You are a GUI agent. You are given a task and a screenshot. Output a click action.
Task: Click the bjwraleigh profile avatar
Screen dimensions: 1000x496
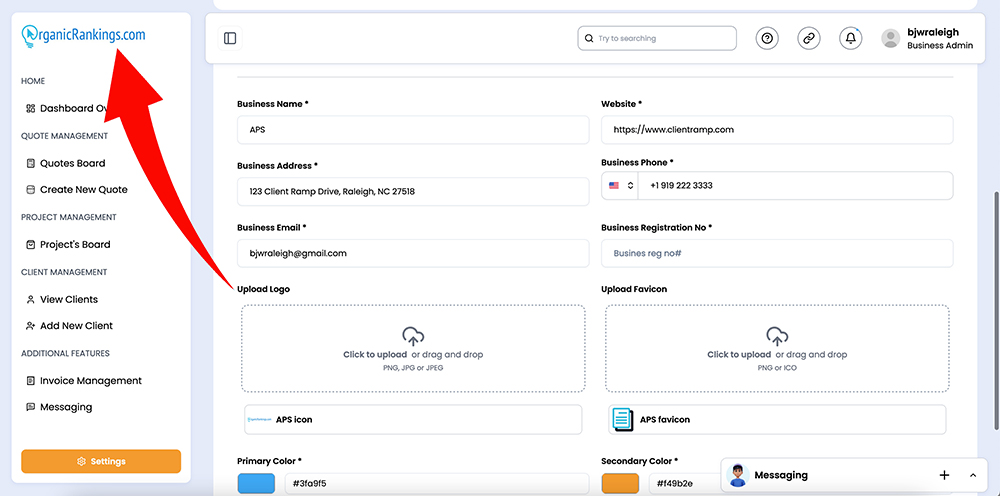(x=890, y=38)
